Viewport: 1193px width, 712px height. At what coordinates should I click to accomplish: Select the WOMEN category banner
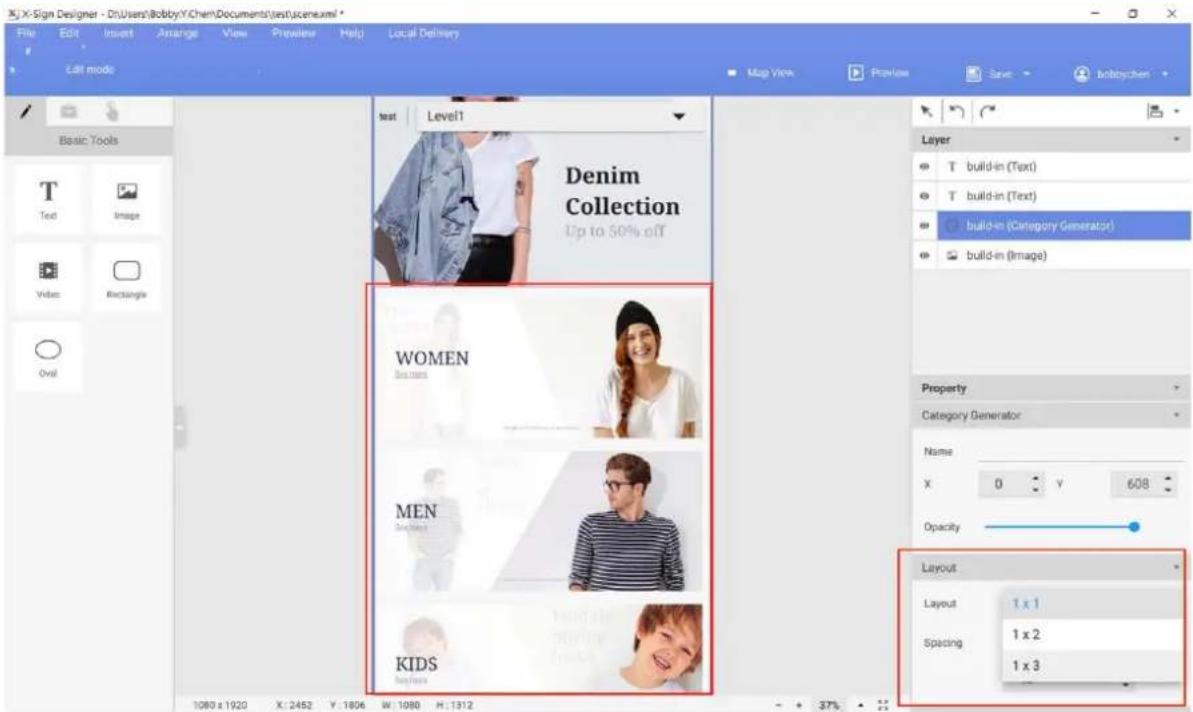pos(540,368)
